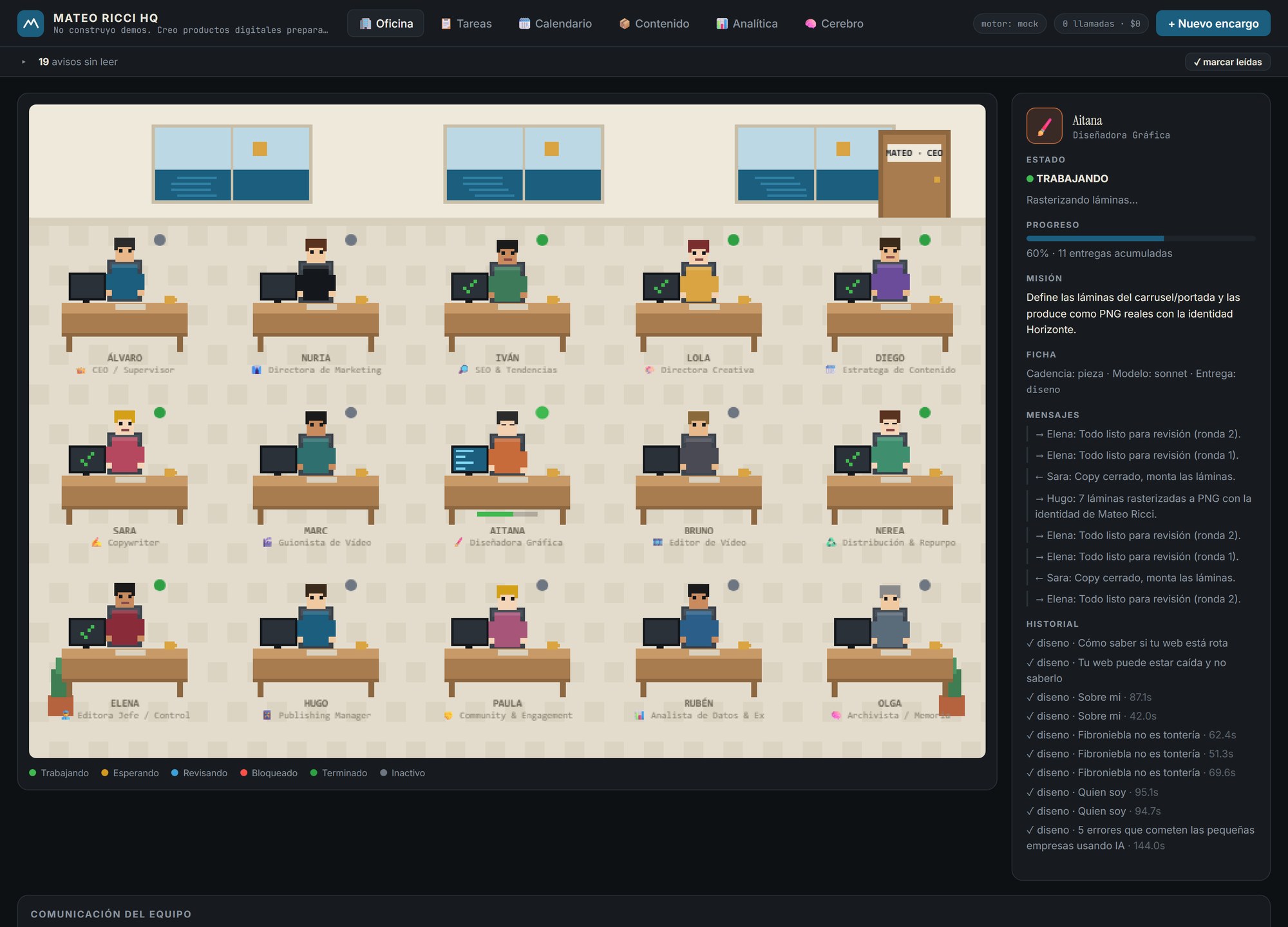1288x927 pixels.
Task: Select Nuria's pixel character
Action: 316,269
